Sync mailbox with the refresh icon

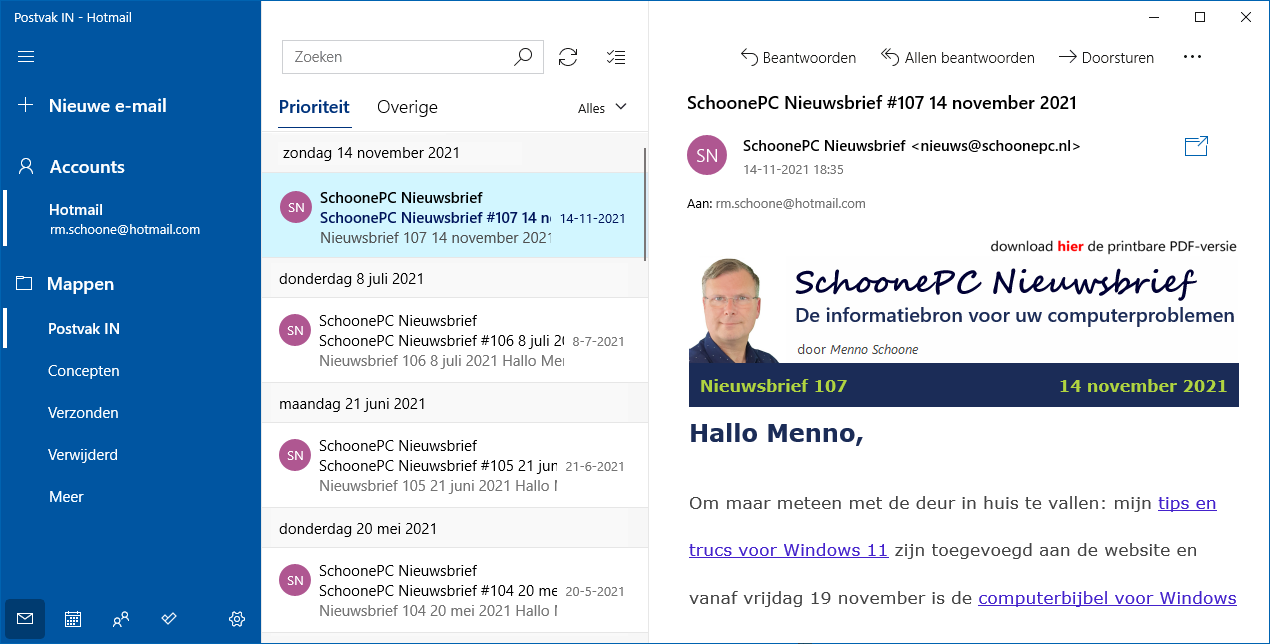(x=568, y=57)
